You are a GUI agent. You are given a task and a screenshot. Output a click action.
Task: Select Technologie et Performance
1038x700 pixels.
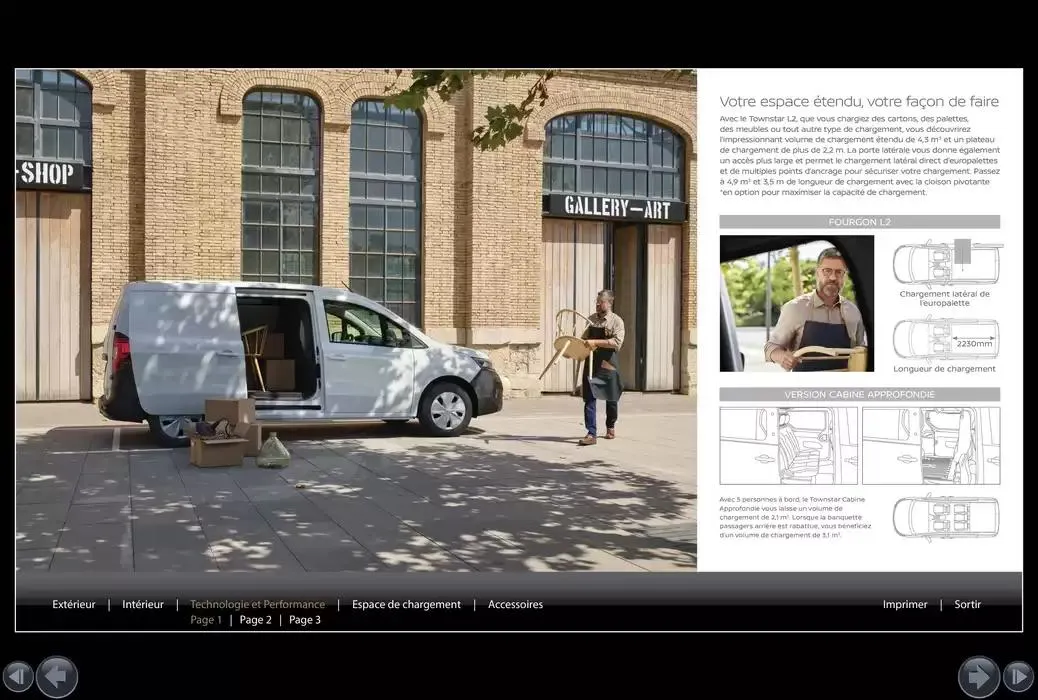[257, 604]
